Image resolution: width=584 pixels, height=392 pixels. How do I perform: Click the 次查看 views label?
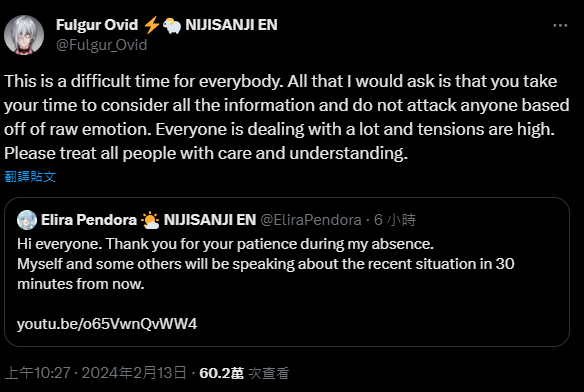coord(269,373)
